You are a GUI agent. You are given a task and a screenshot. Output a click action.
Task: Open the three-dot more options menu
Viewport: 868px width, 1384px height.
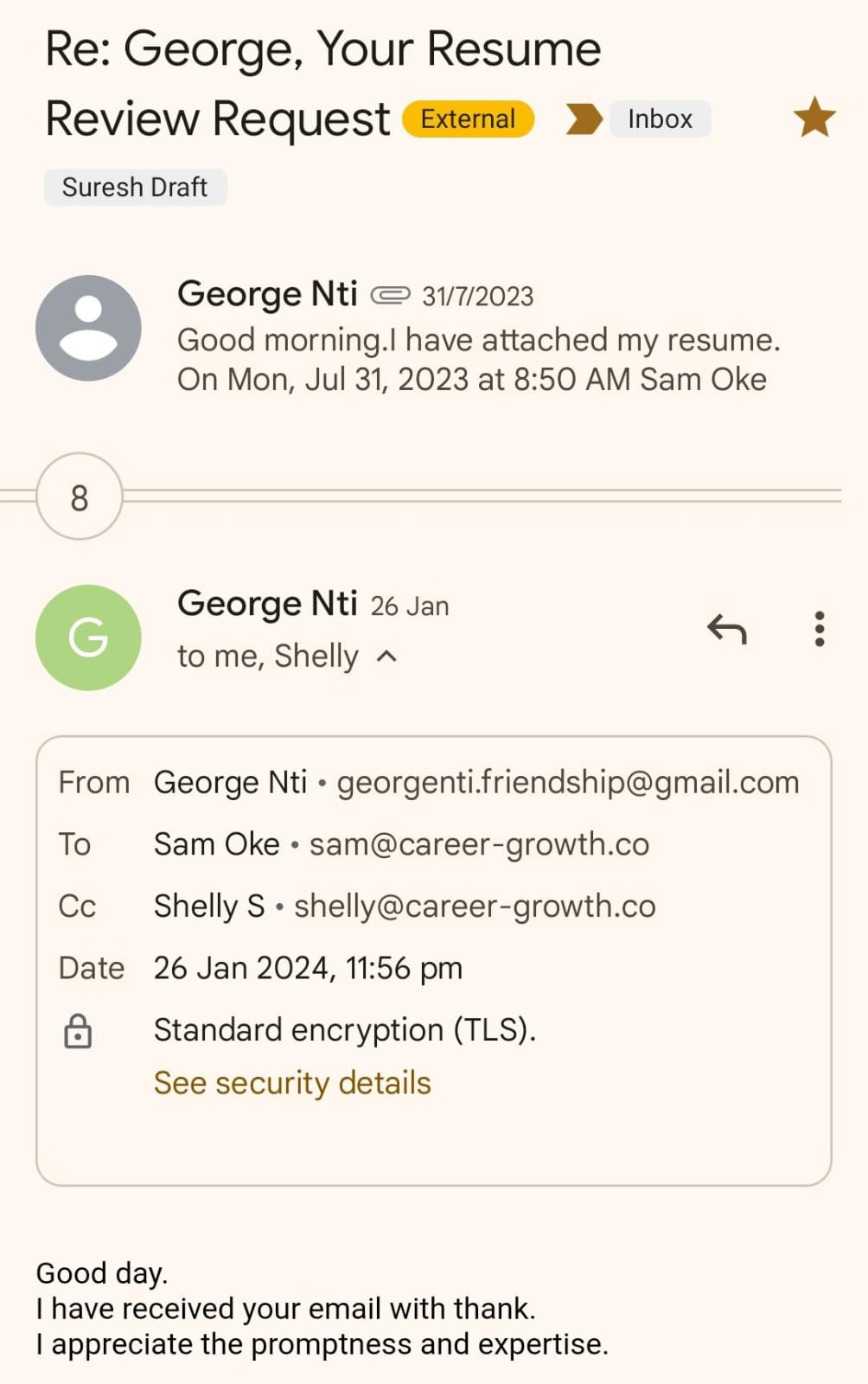point(819,629)
